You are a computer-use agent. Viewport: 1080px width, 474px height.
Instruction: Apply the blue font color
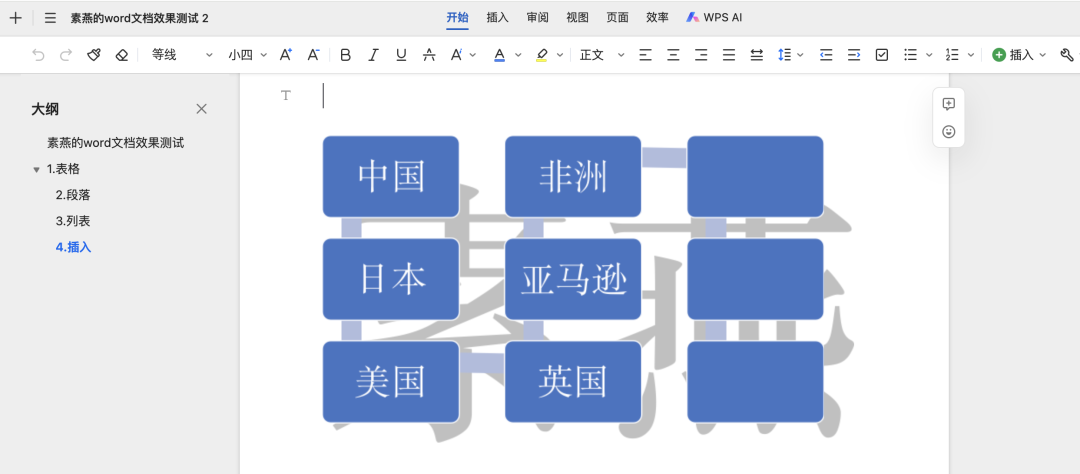pyautogui.click(x=499, y=55)
